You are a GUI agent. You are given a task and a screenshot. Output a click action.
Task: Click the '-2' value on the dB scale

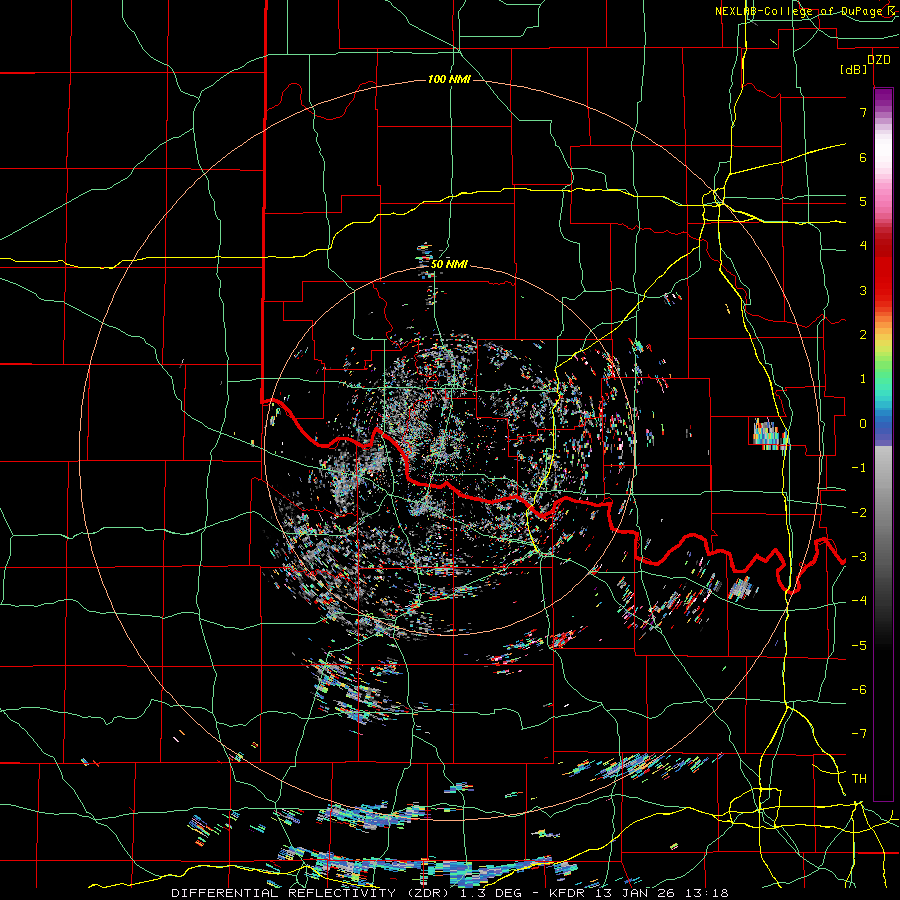coord(859,513)
